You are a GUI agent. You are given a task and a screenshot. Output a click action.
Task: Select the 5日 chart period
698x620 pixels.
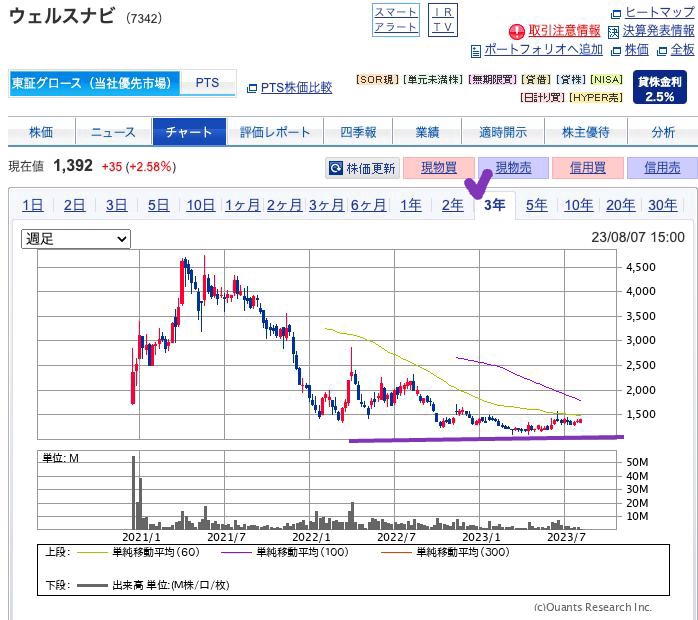158,205
